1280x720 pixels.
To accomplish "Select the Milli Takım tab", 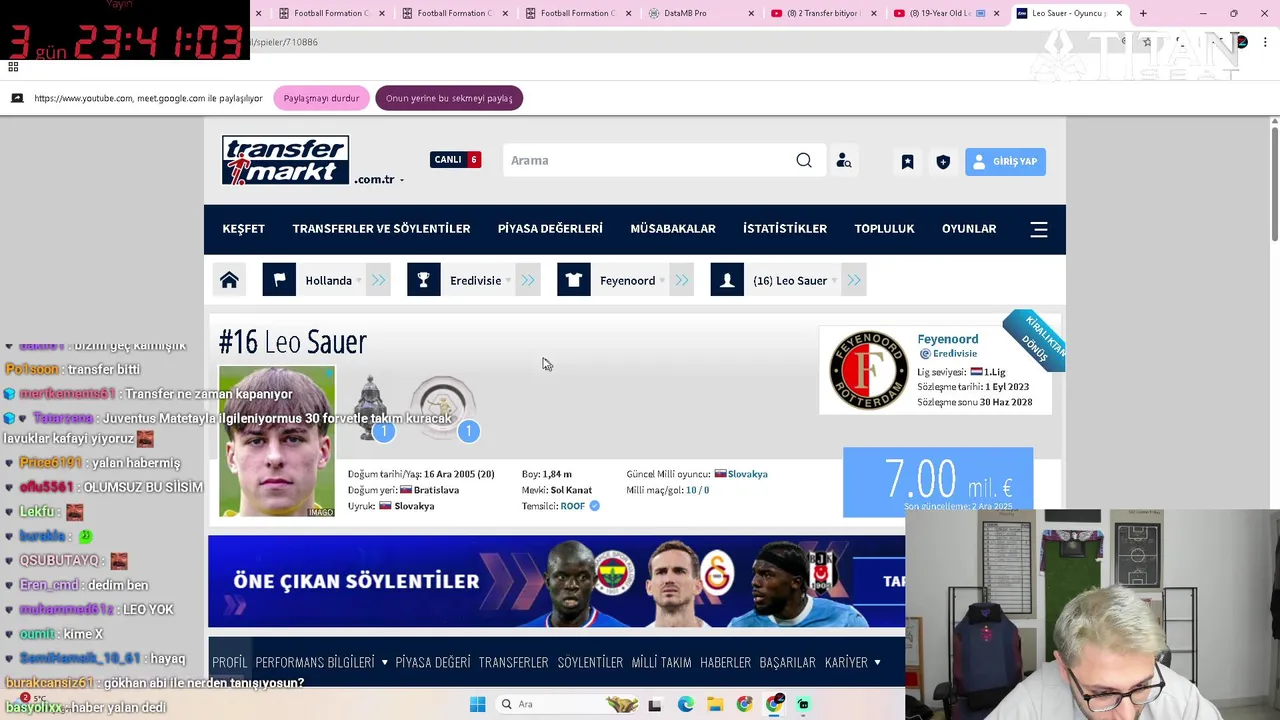I will point(662,662).
